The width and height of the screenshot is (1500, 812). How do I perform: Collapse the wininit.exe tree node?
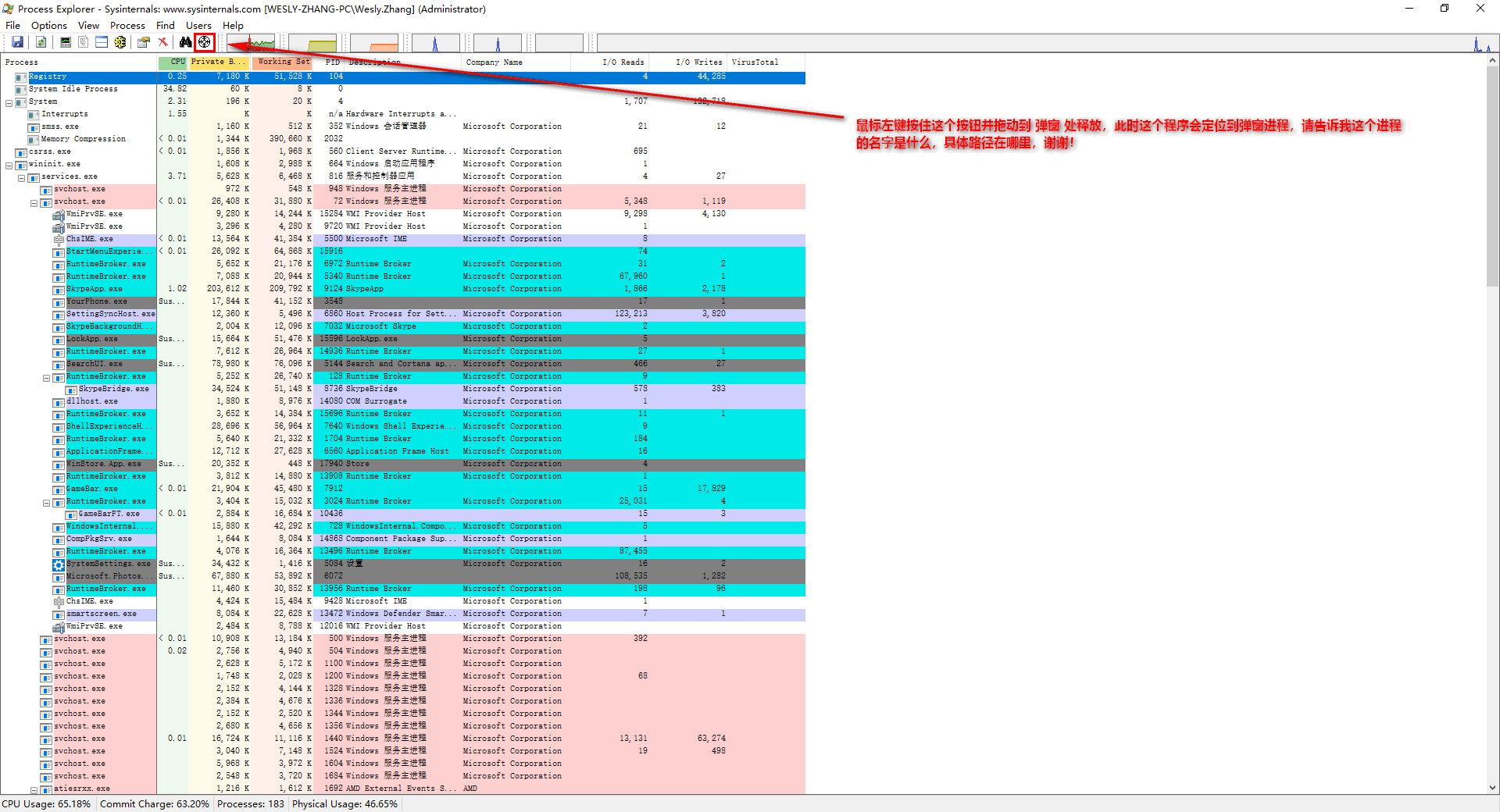tap(9, 165)
